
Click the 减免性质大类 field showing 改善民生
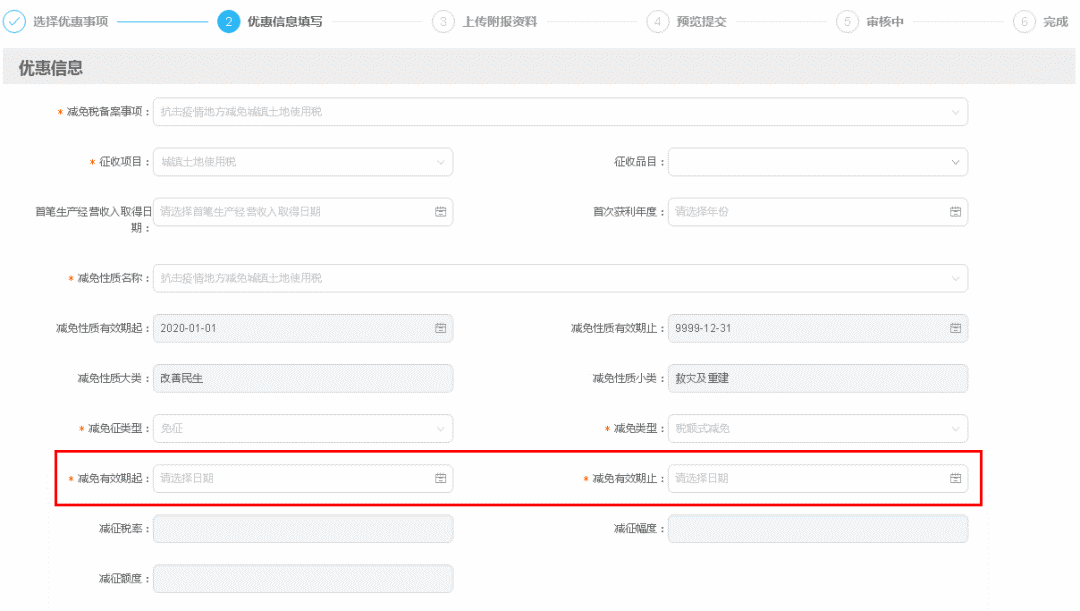[x=303, y=378]
